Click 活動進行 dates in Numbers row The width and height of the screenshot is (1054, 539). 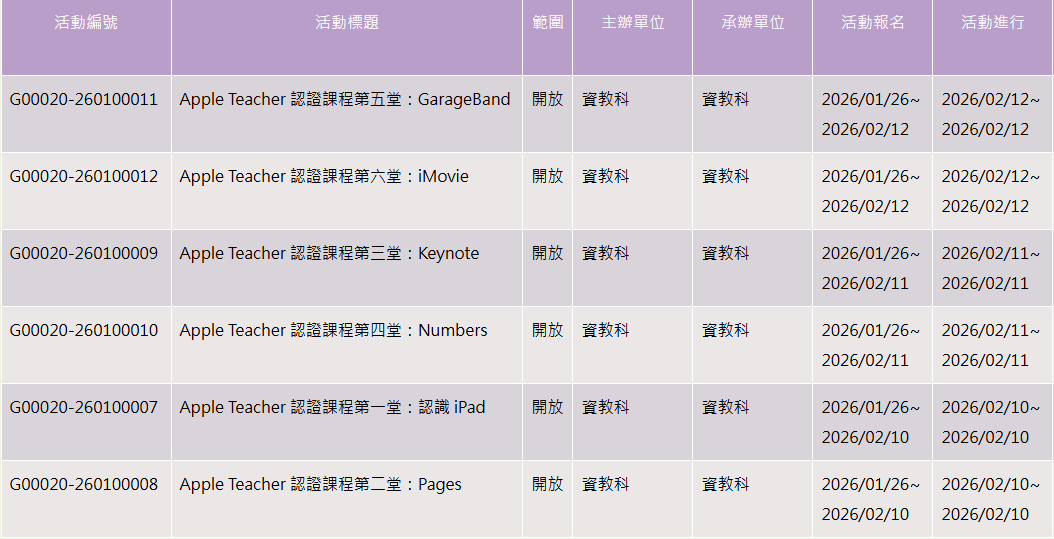tap(991, 345)
